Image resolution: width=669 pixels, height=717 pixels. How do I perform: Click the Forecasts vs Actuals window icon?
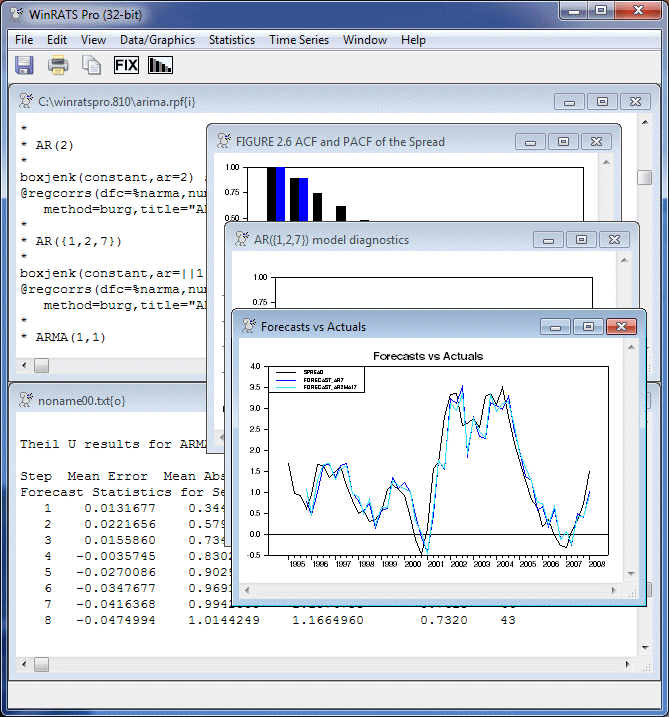pos(248,326)
